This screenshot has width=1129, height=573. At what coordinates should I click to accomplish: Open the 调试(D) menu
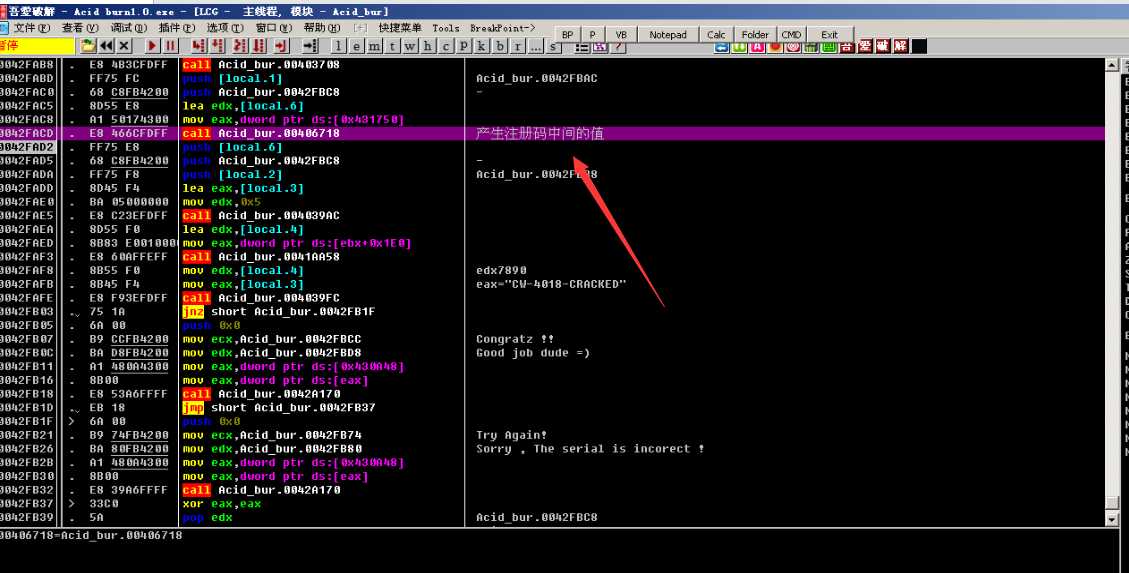click(129, 27)
